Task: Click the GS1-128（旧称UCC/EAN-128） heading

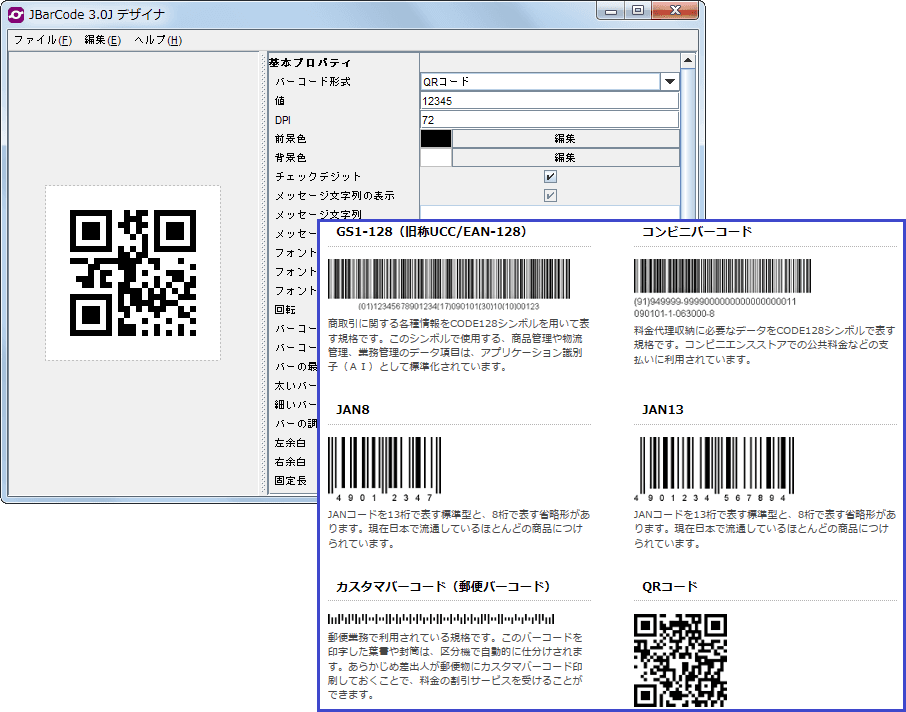Action: coord(432,232)
